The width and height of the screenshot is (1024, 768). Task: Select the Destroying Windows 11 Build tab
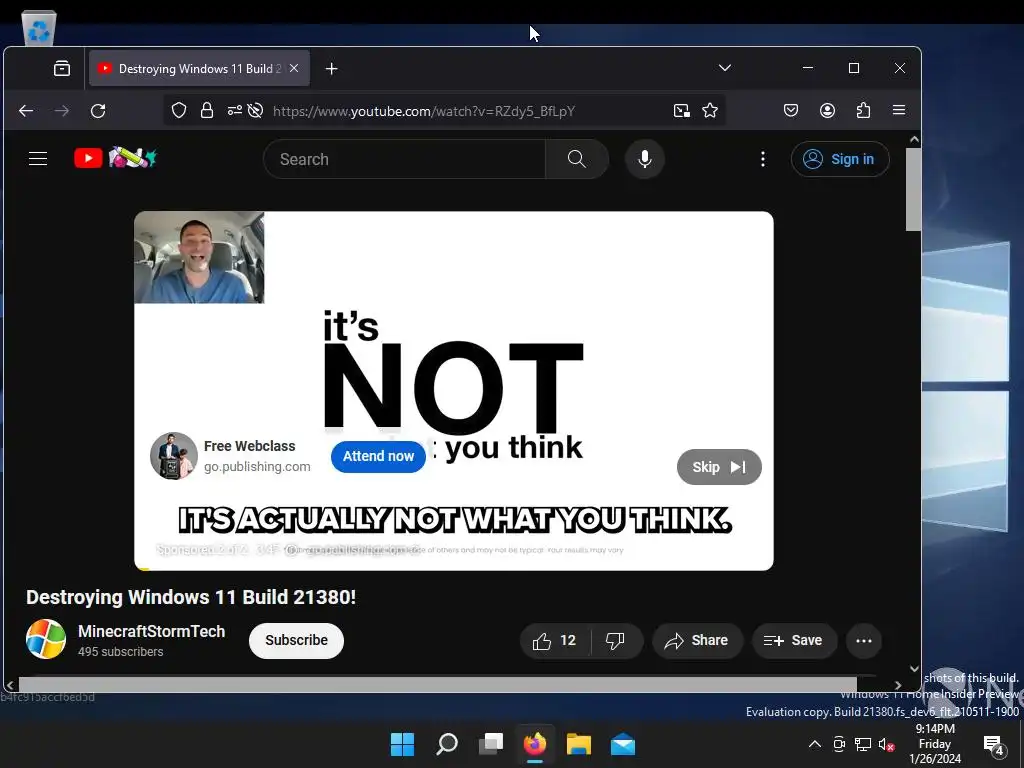pyautogui.click(x=199, y=69)
